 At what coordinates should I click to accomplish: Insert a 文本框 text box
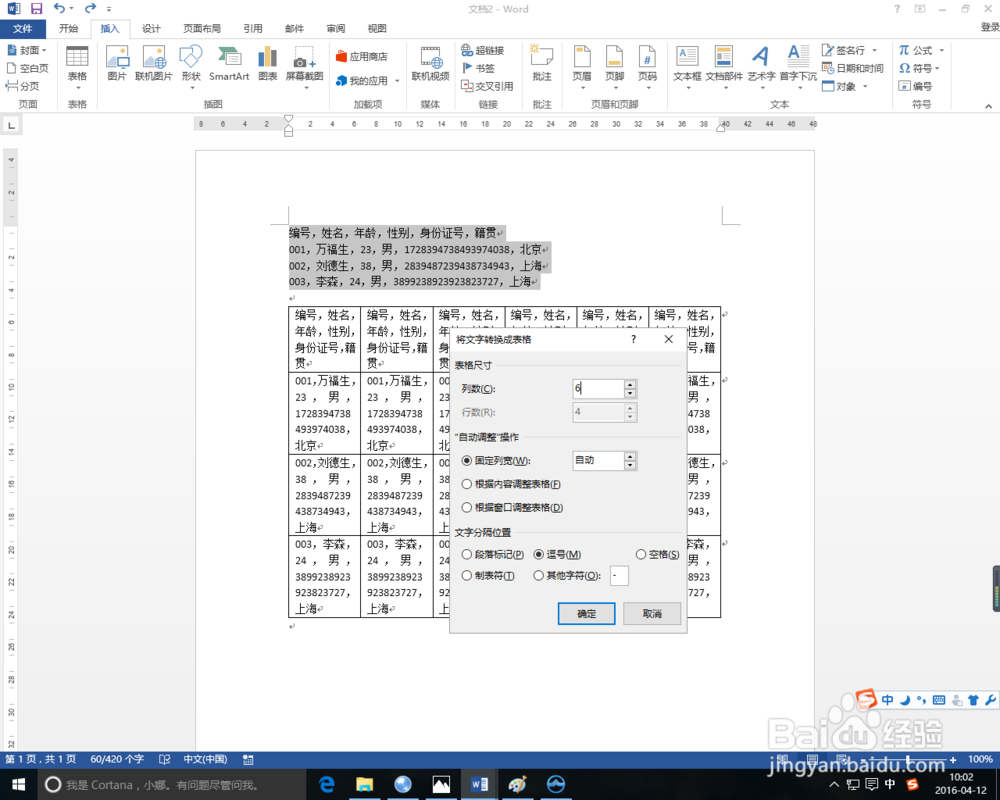[x=687, y=65]
